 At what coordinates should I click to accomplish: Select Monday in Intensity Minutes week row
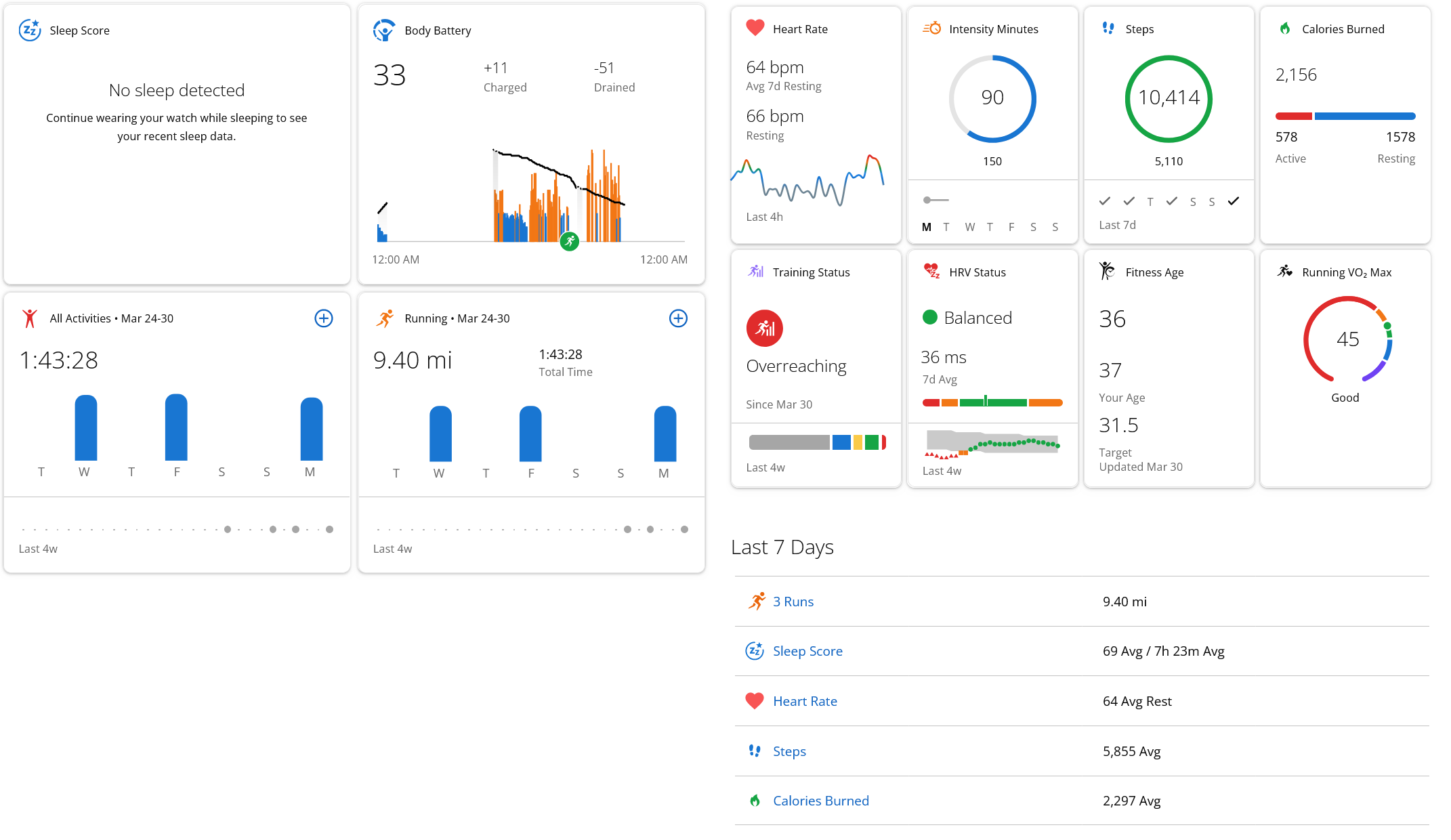point(926,227)
